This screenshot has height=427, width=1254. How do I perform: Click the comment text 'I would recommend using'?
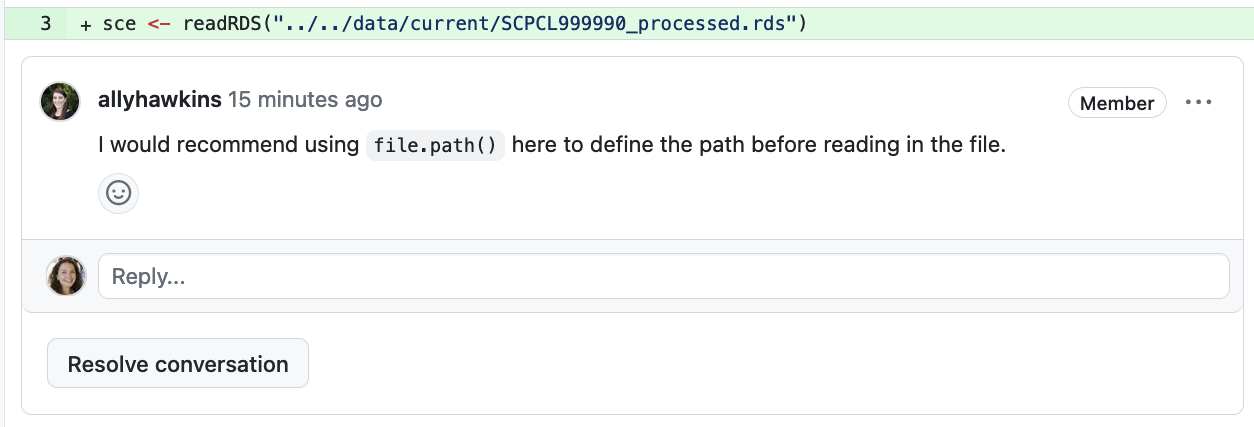228,145
